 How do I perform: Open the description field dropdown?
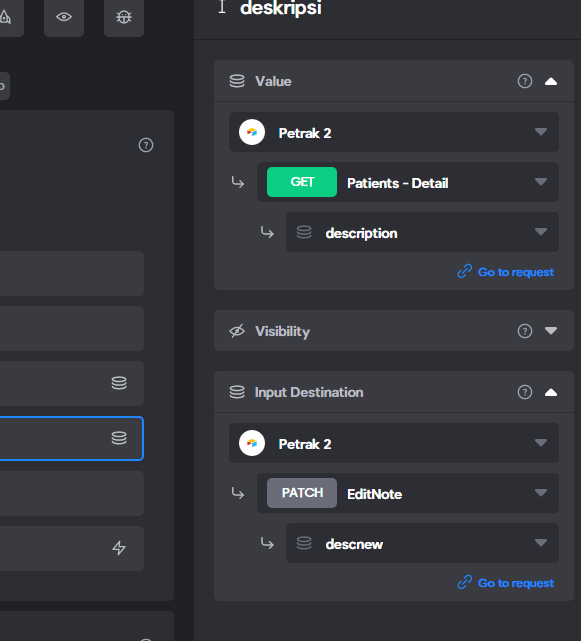[422, 232]
